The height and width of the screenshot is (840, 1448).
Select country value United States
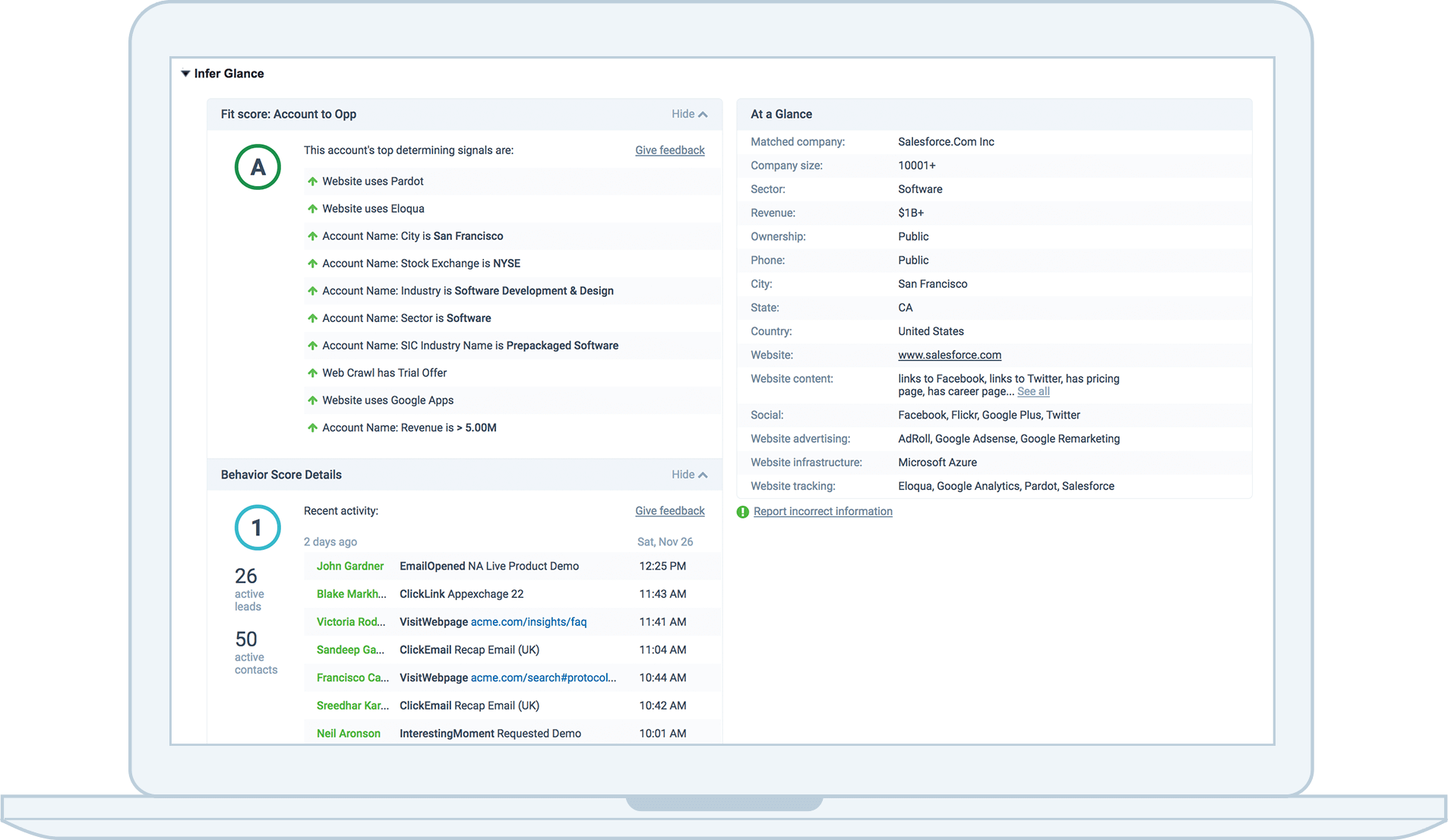coord(931,331)
